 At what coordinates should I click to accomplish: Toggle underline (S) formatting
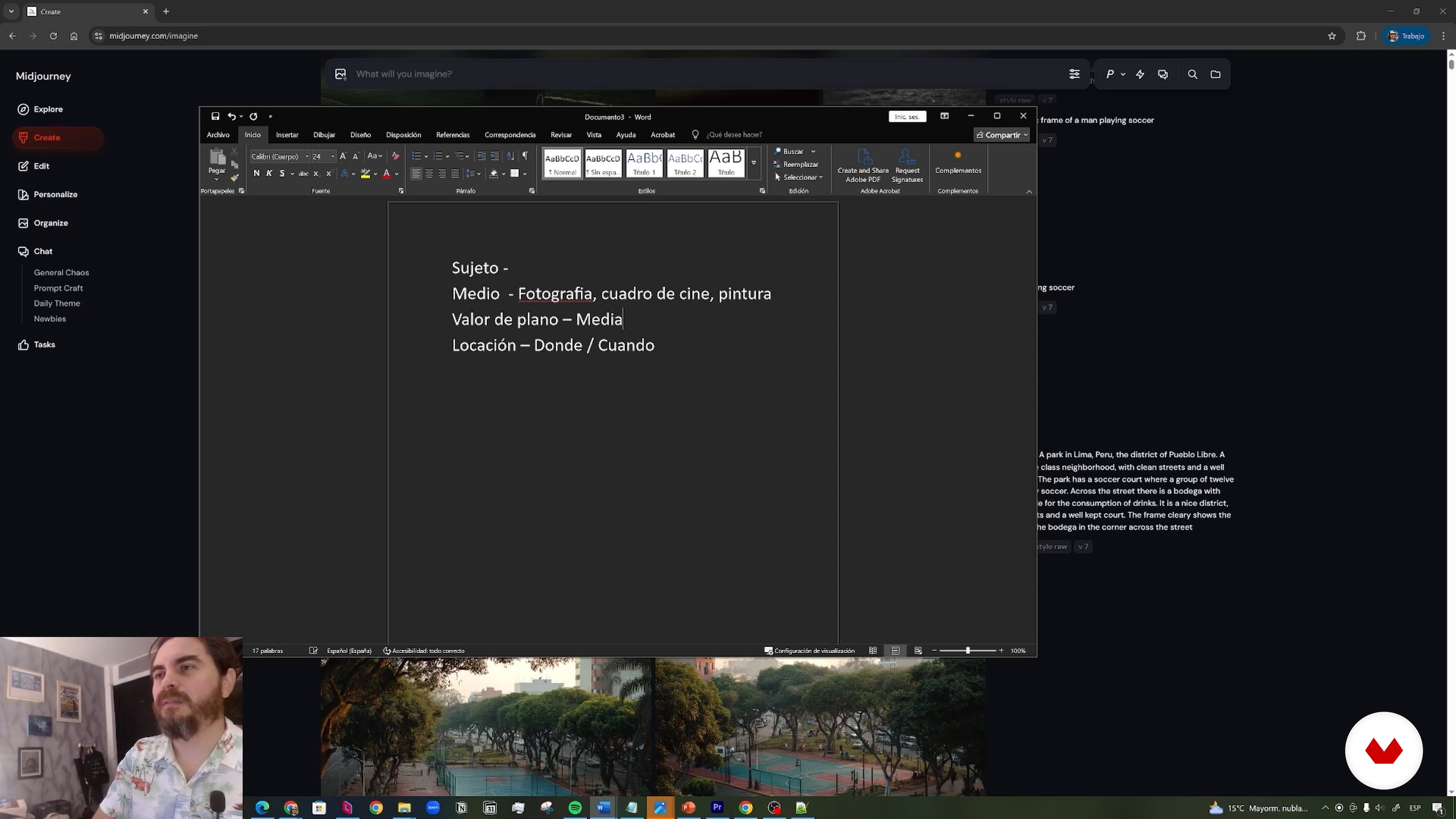tap(282, 174)
